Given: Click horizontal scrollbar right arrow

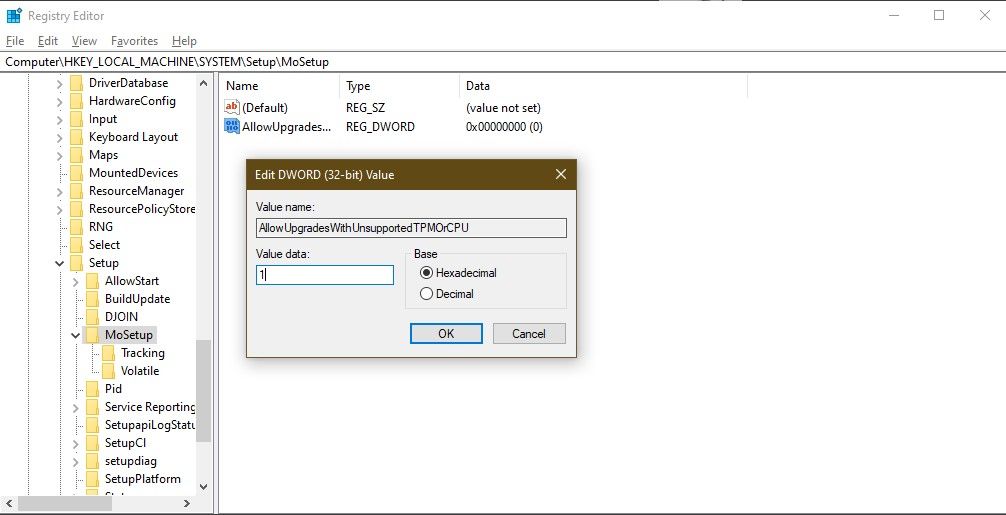Looking at the screenshot, I should (x=187, y=503).
